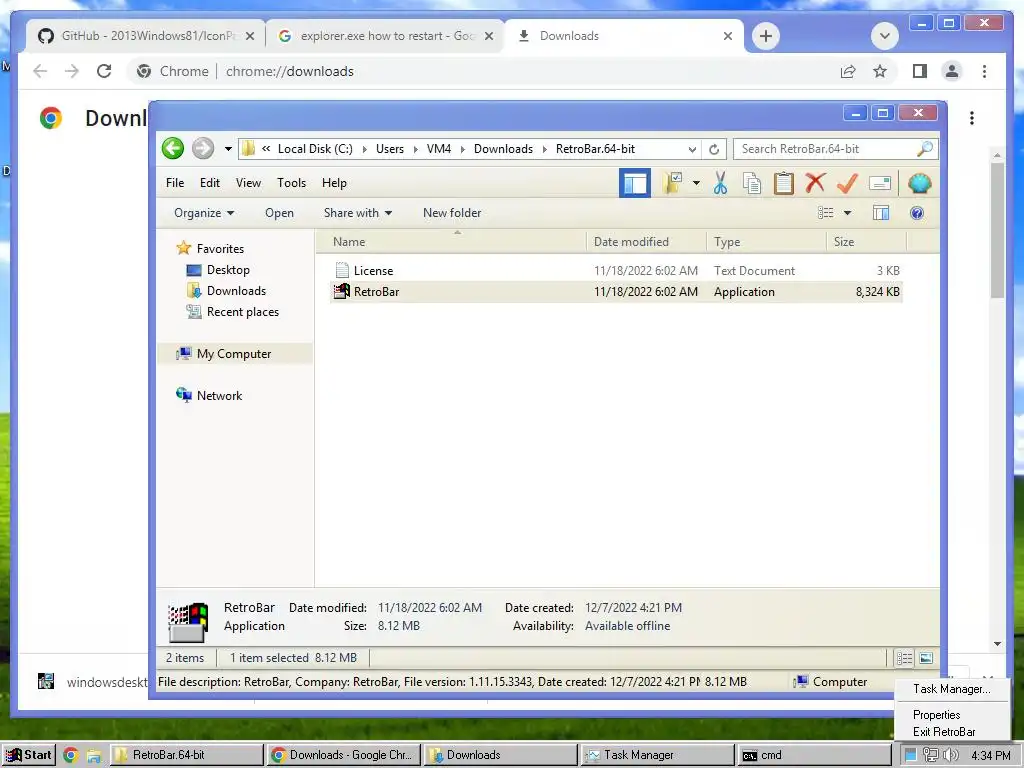
Task: Click the Paste clipboard icon
Action: 784,184
